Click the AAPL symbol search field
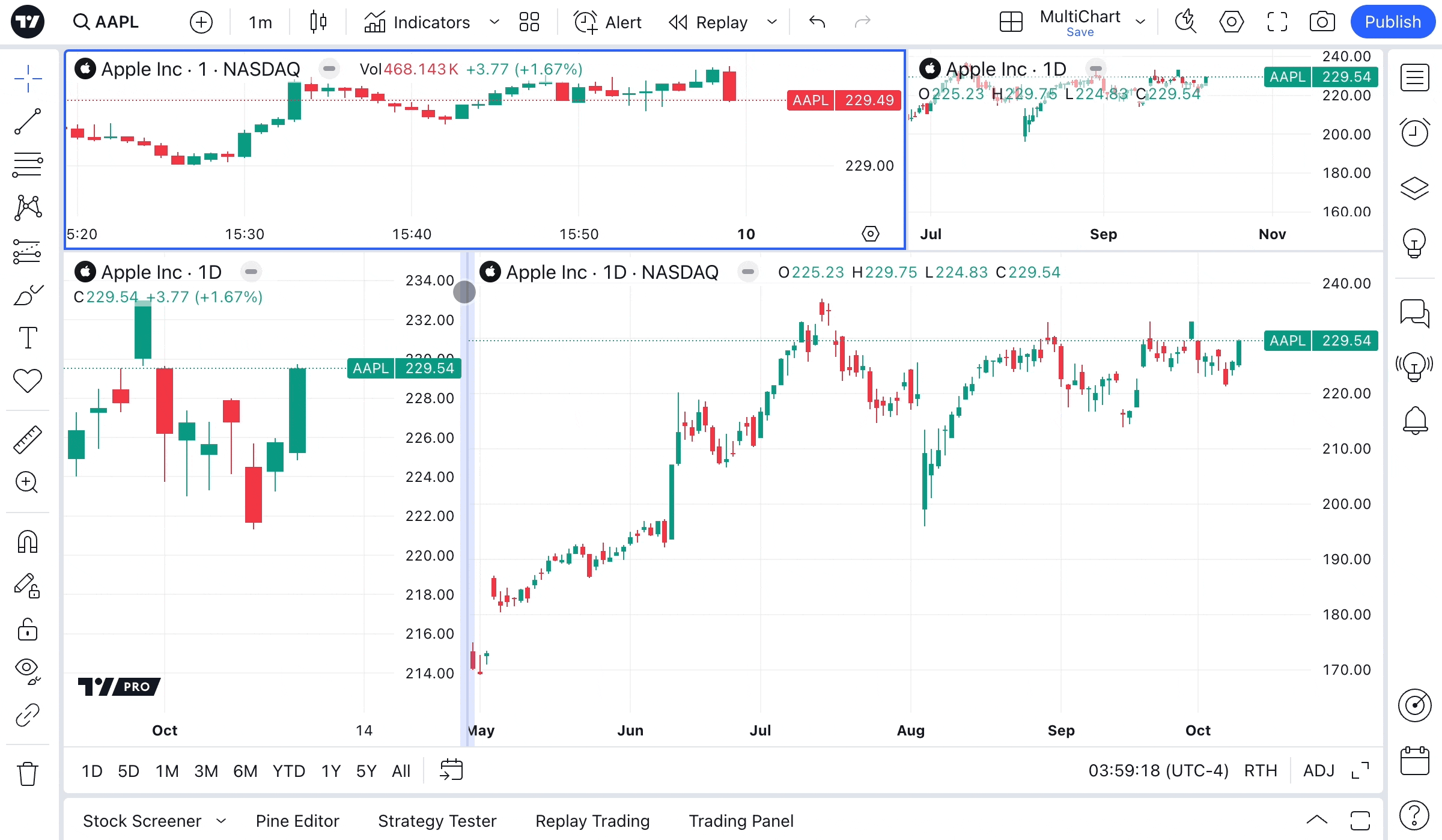 (x=117, y=22)
